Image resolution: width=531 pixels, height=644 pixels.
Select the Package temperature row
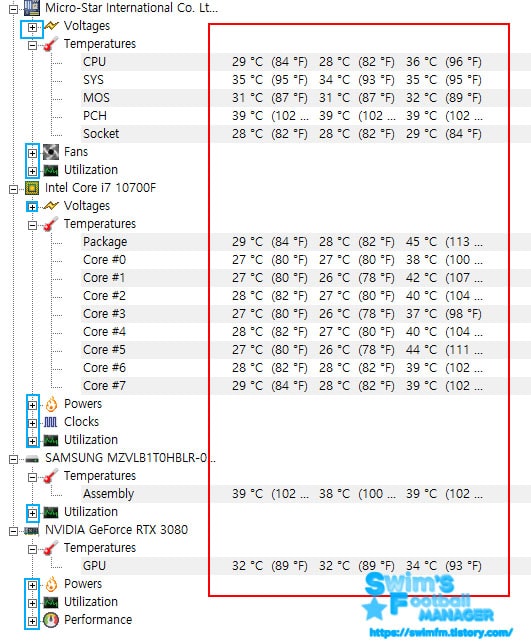(306, 242)
